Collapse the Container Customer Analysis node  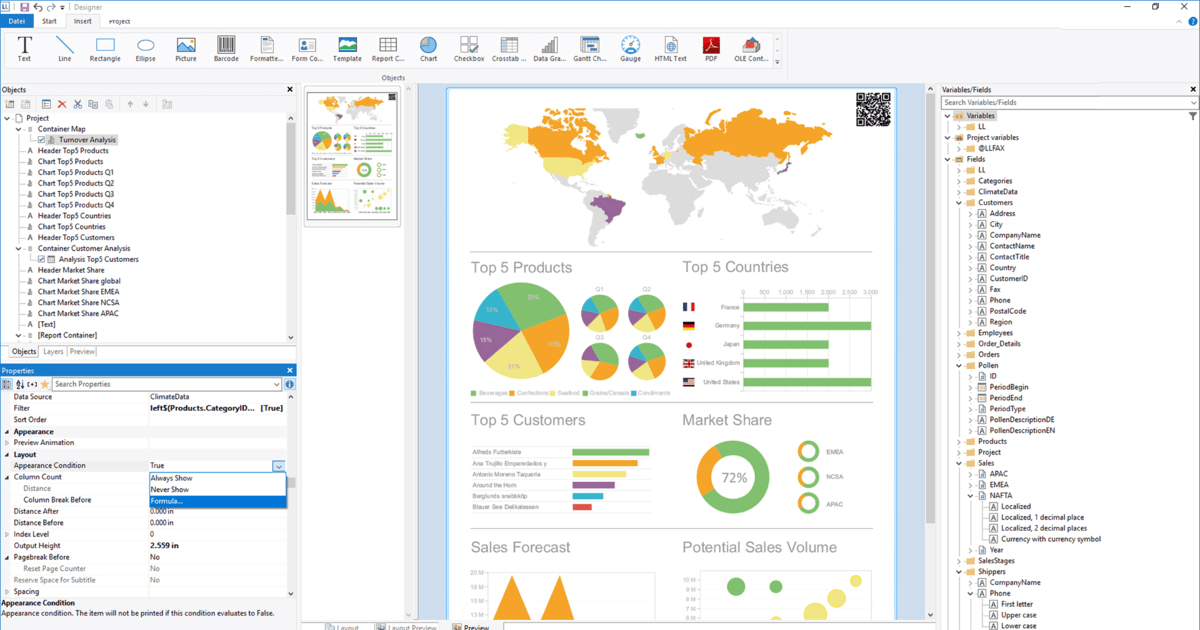pyautogui.click(x=19, y=248)
